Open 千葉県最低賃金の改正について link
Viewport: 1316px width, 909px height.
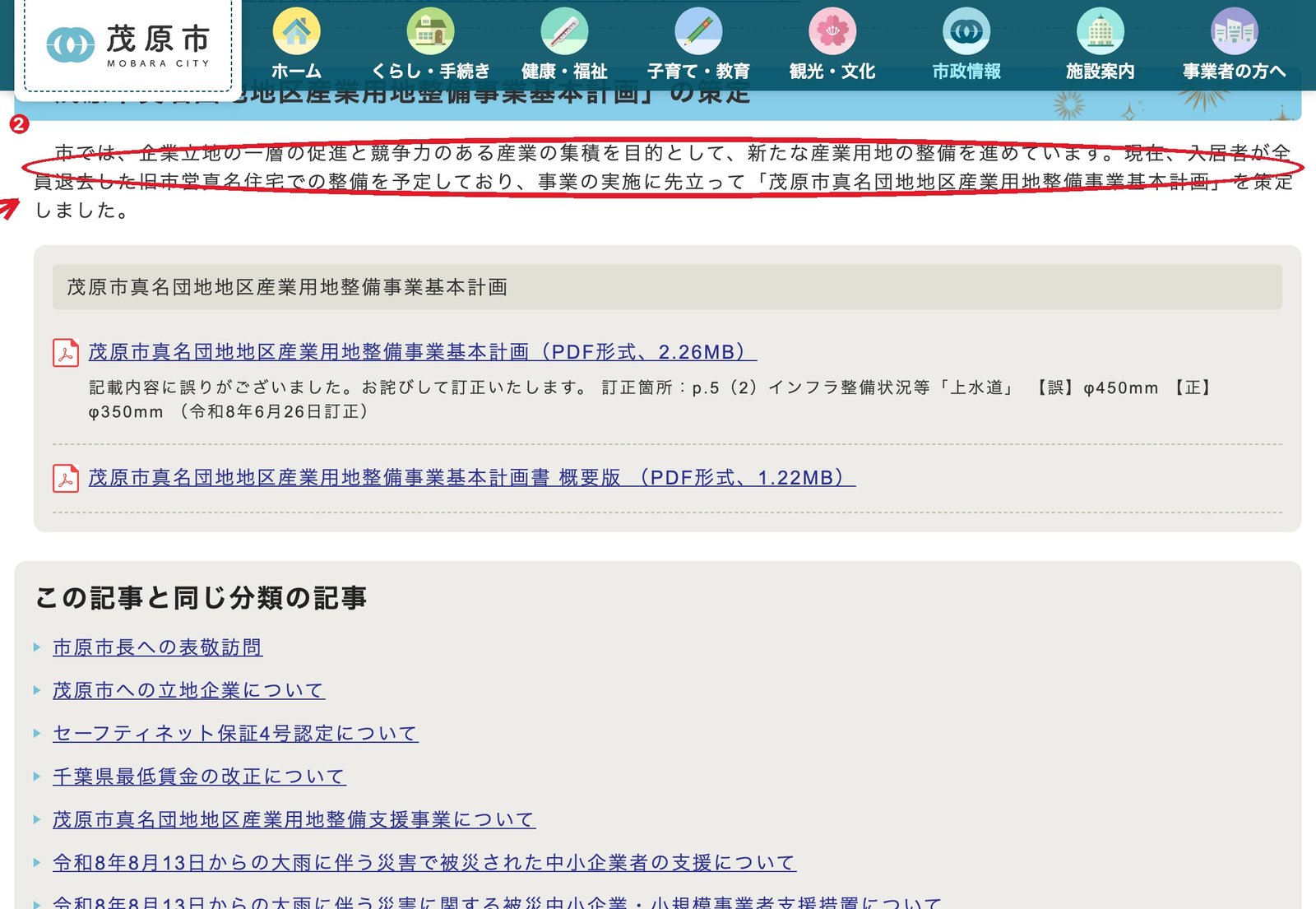[199, 776]
